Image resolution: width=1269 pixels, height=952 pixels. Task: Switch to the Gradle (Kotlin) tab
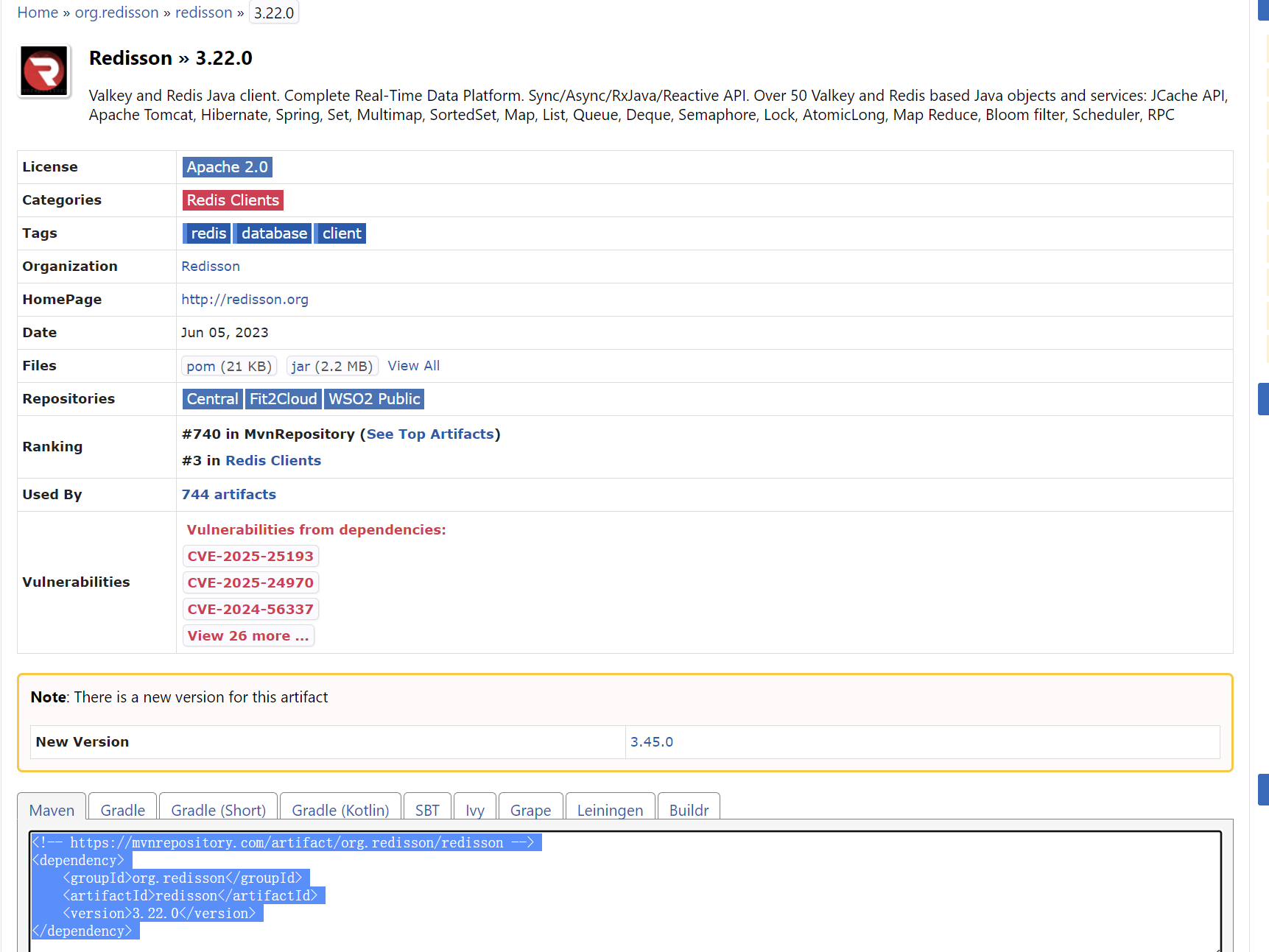tap(340, 808)
